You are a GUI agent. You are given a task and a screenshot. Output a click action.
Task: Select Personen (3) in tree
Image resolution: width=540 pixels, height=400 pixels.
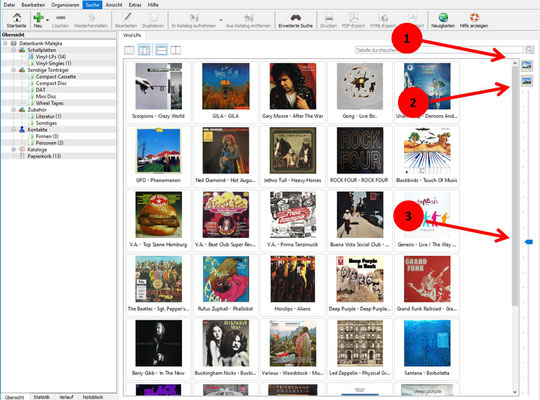click(50, 143)
